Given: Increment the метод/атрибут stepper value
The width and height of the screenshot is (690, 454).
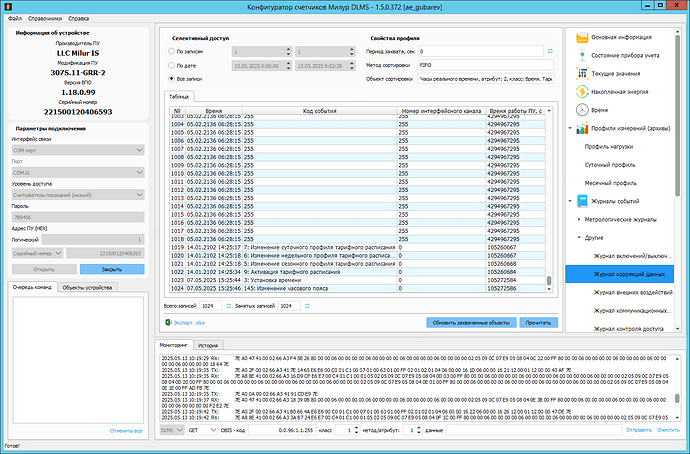Looking at the screenshot, I should tap(418, 428).
